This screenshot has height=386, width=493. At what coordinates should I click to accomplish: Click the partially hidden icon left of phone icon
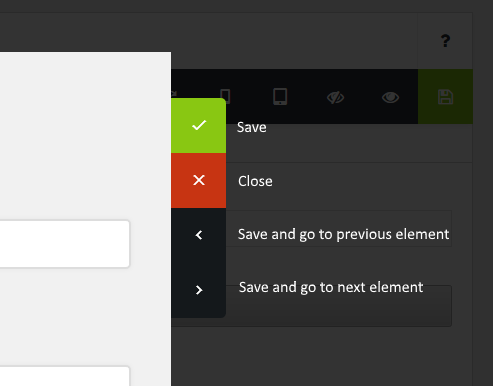pyautogui.click(x=174, y=94)
